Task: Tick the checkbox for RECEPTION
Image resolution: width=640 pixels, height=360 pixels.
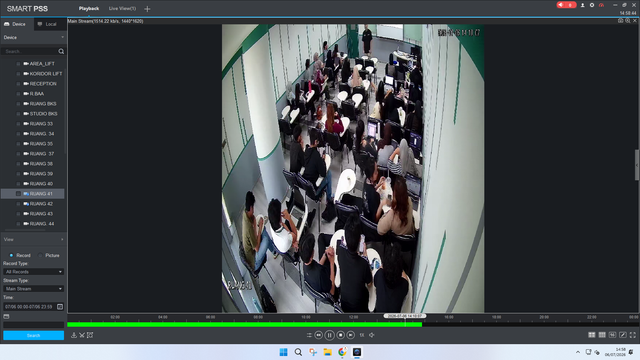Action: pyautogui.click(x=18, y=84)
